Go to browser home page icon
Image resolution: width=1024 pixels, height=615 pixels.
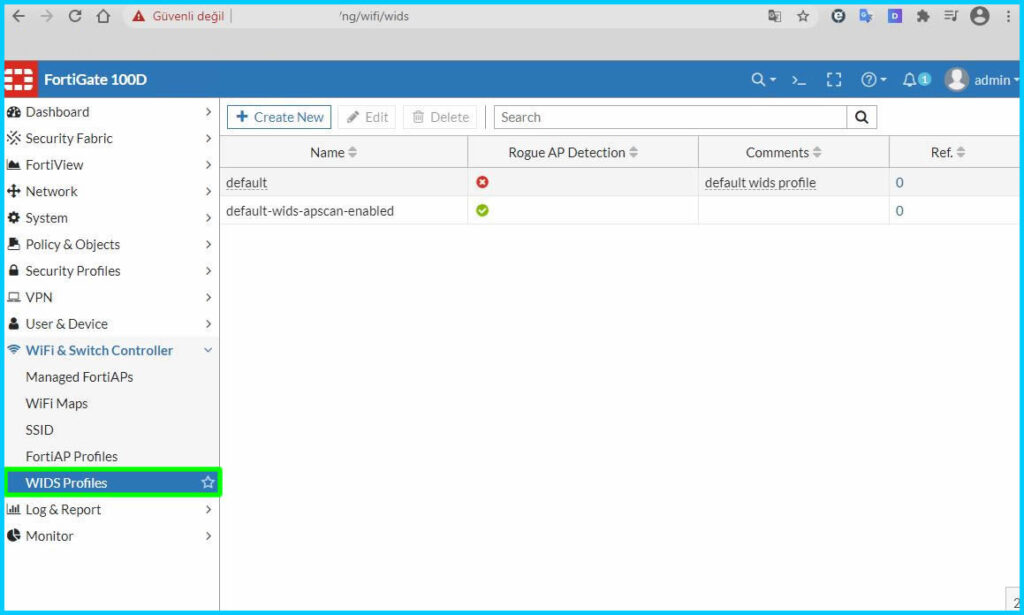click(x=103, y=16)
